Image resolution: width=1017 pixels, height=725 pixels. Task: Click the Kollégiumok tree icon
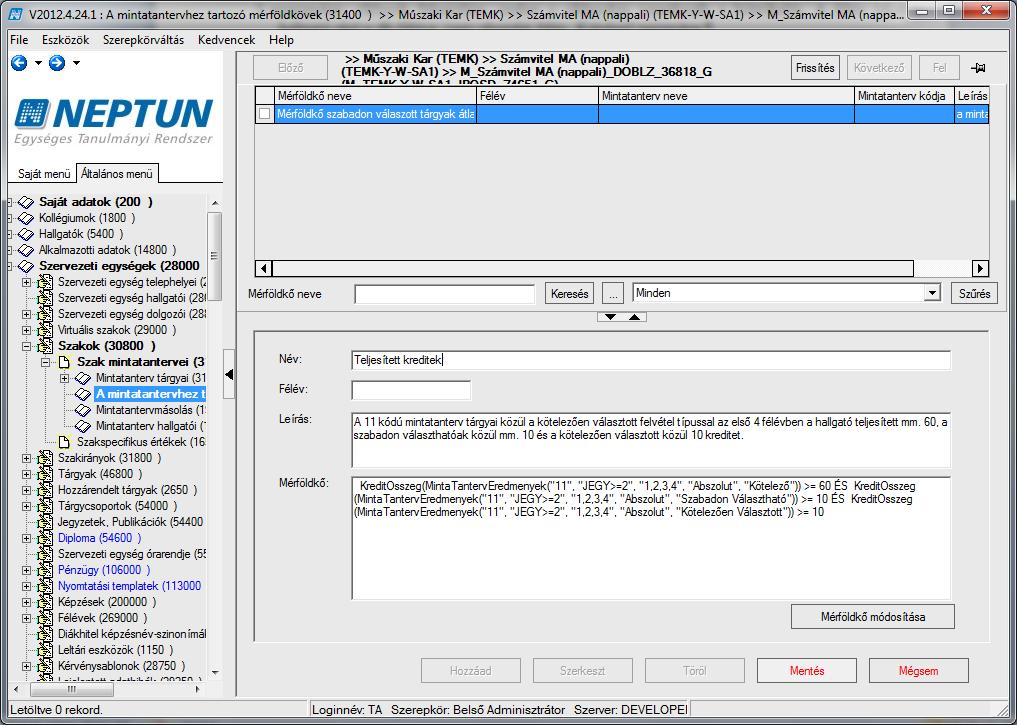tap(26, 219)
